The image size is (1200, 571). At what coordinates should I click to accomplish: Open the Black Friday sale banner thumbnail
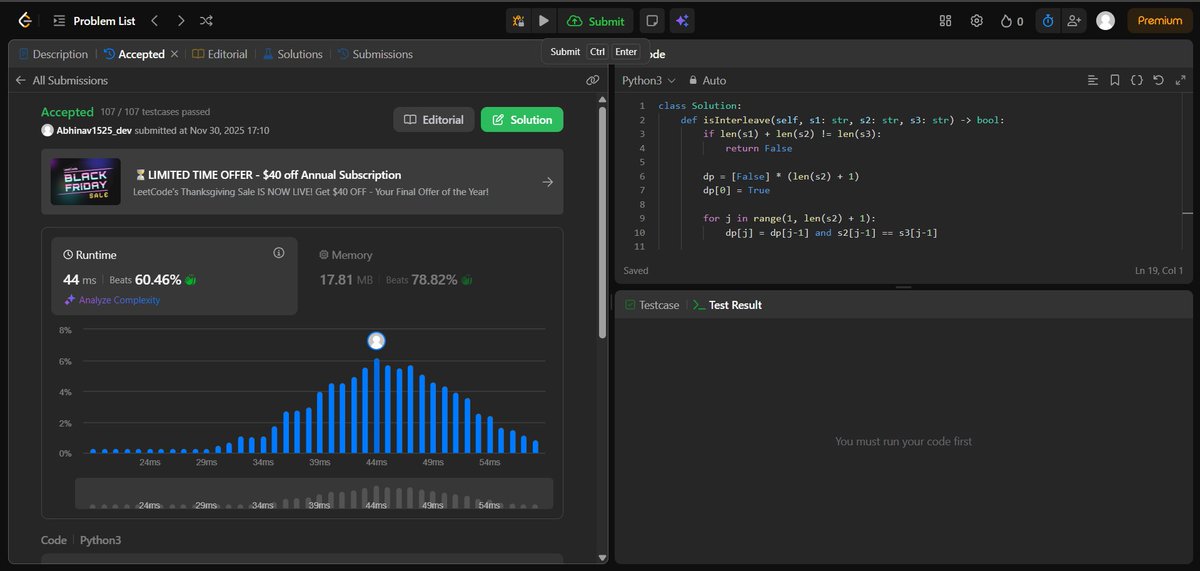click(86, 182)
